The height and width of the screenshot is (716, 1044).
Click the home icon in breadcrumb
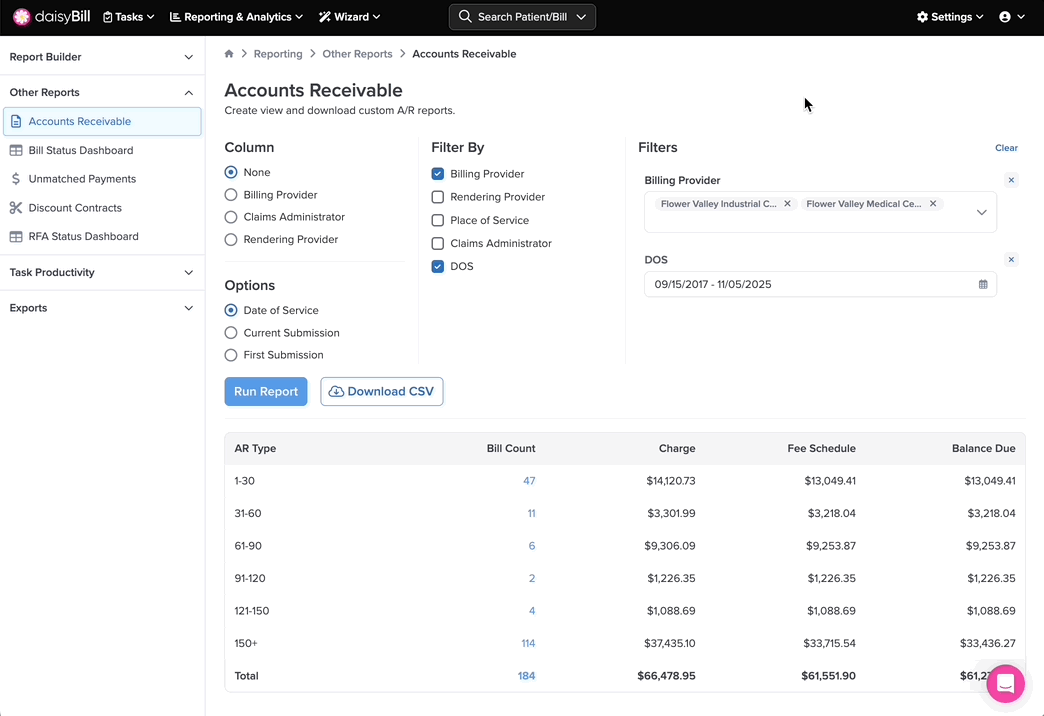point(229,54)
